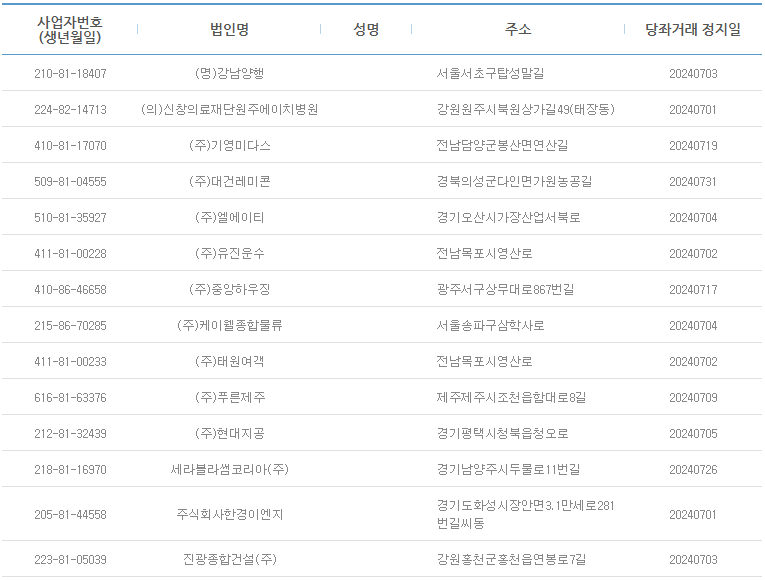The width and height of the screenshot is (765, 581).
Task: Click company name (주)현대지공
Action: (229, 434)
